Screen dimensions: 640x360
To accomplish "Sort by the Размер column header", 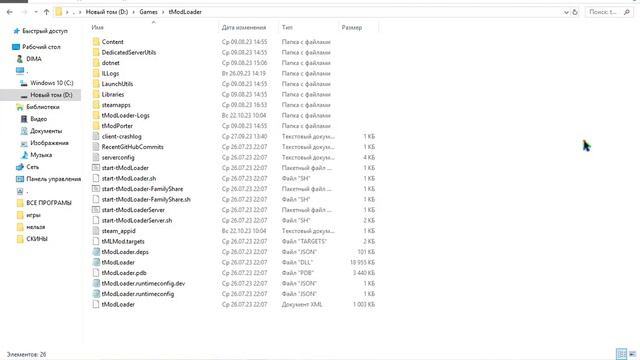I will (351, 27).
